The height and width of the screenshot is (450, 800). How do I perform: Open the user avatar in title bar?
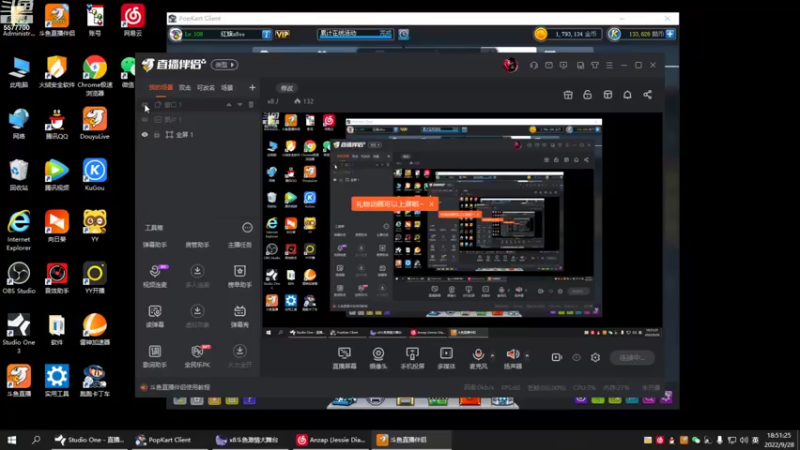click(x=510, y=65)
